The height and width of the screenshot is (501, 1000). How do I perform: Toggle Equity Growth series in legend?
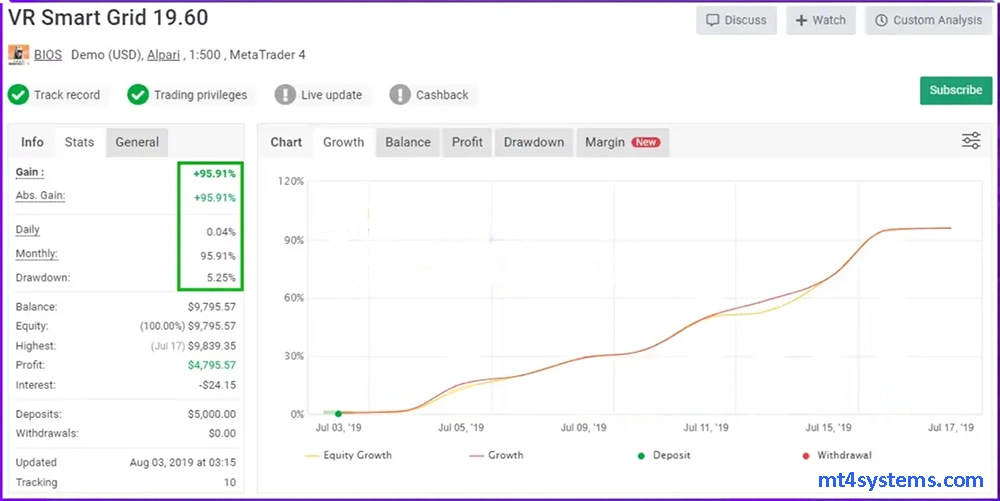(347, 455)
